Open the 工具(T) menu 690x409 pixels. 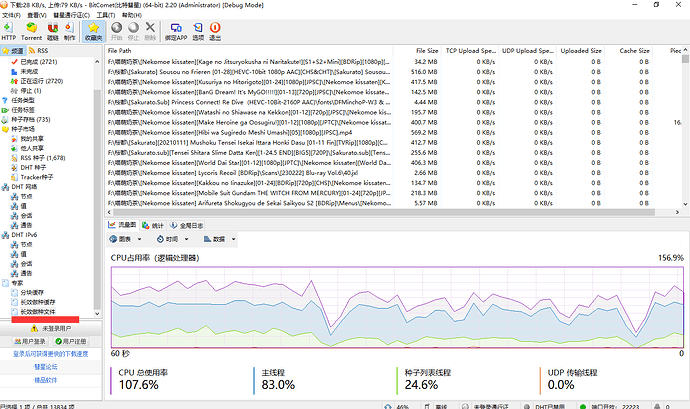106,15
